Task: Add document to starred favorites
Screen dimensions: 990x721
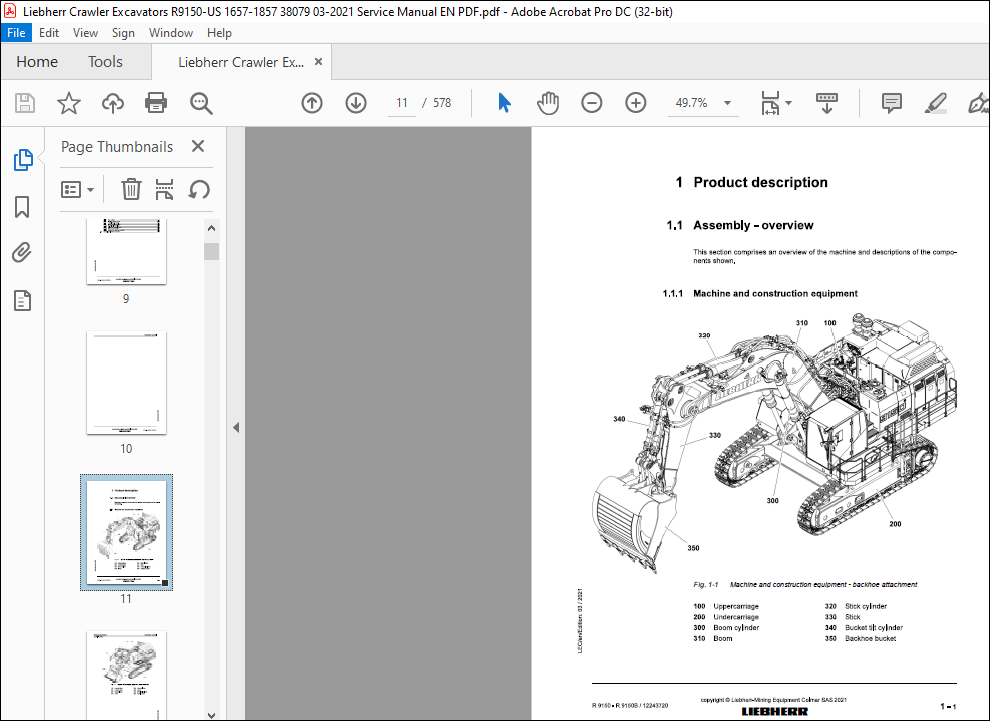Action: (x=69, y=103)
